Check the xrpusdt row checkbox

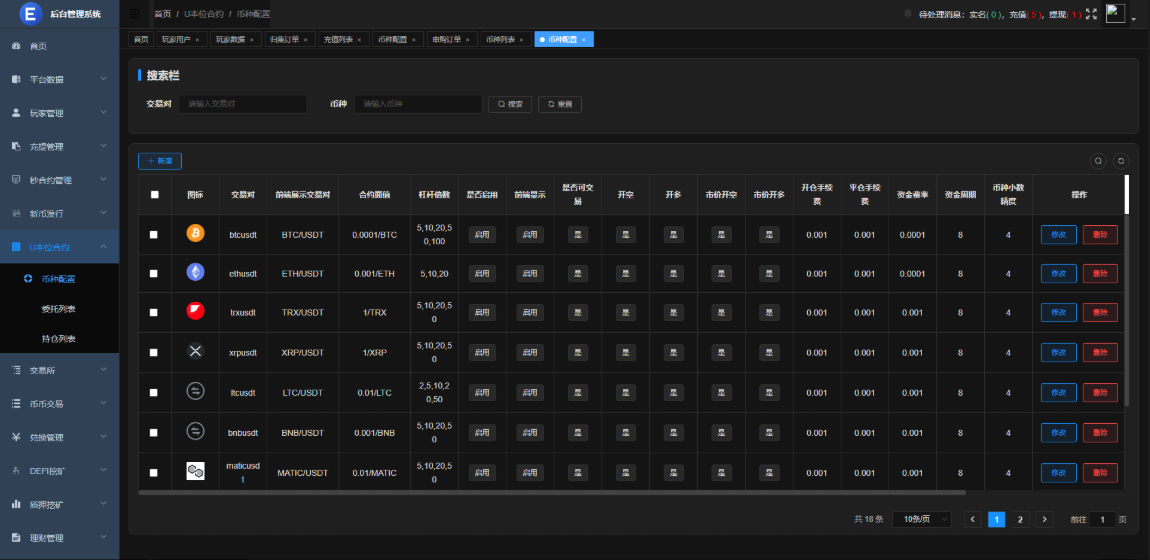click(154, 352)
